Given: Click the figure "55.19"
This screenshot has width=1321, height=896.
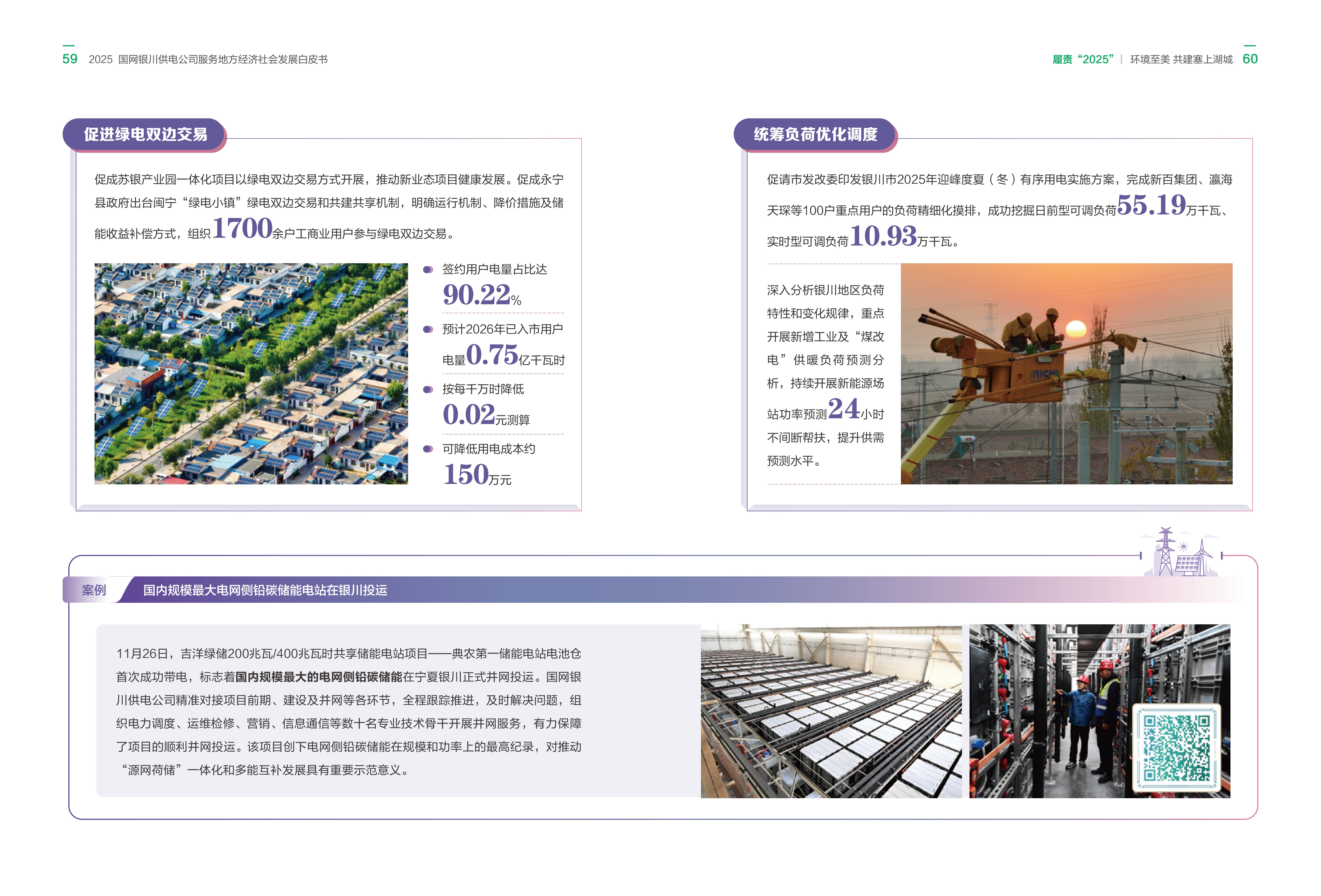Looking at the screenshot, I should pos(1151,205).
